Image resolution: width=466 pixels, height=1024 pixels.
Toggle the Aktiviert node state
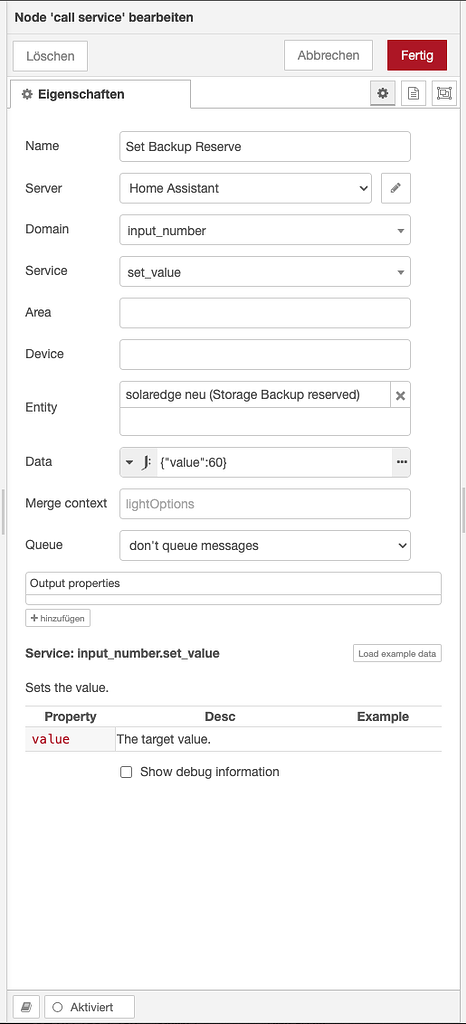[89, 1007]
